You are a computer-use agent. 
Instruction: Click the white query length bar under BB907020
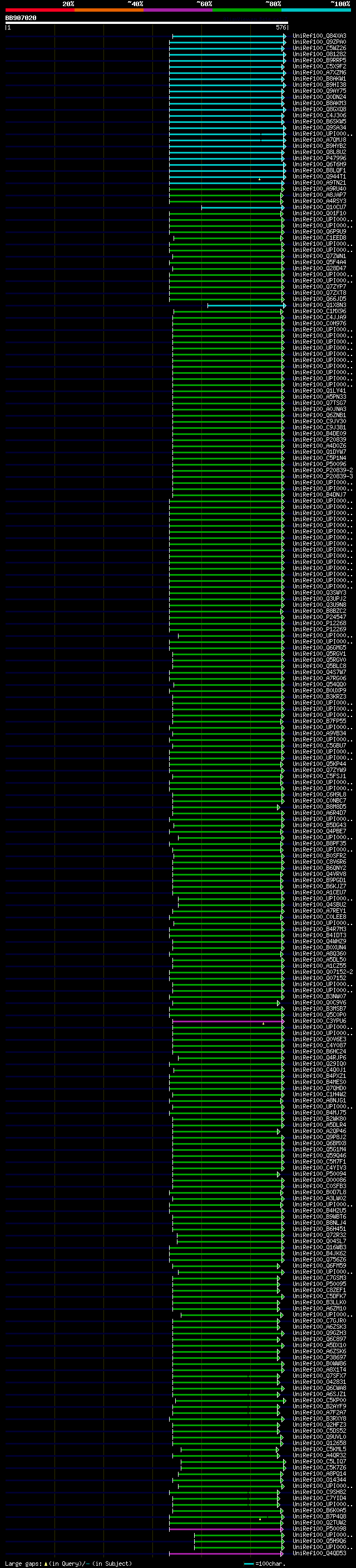point(147,23)
